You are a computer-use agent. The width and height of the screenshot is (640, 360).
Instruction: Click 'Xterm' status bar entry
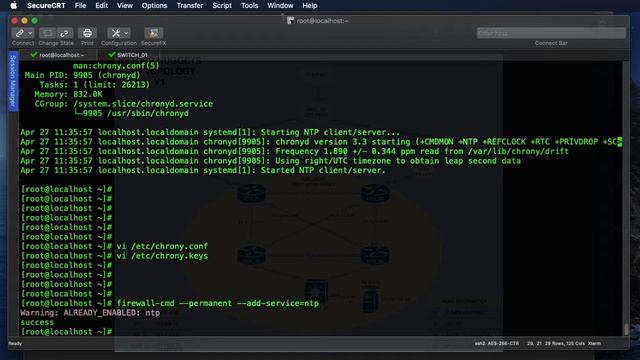[594, 343]
